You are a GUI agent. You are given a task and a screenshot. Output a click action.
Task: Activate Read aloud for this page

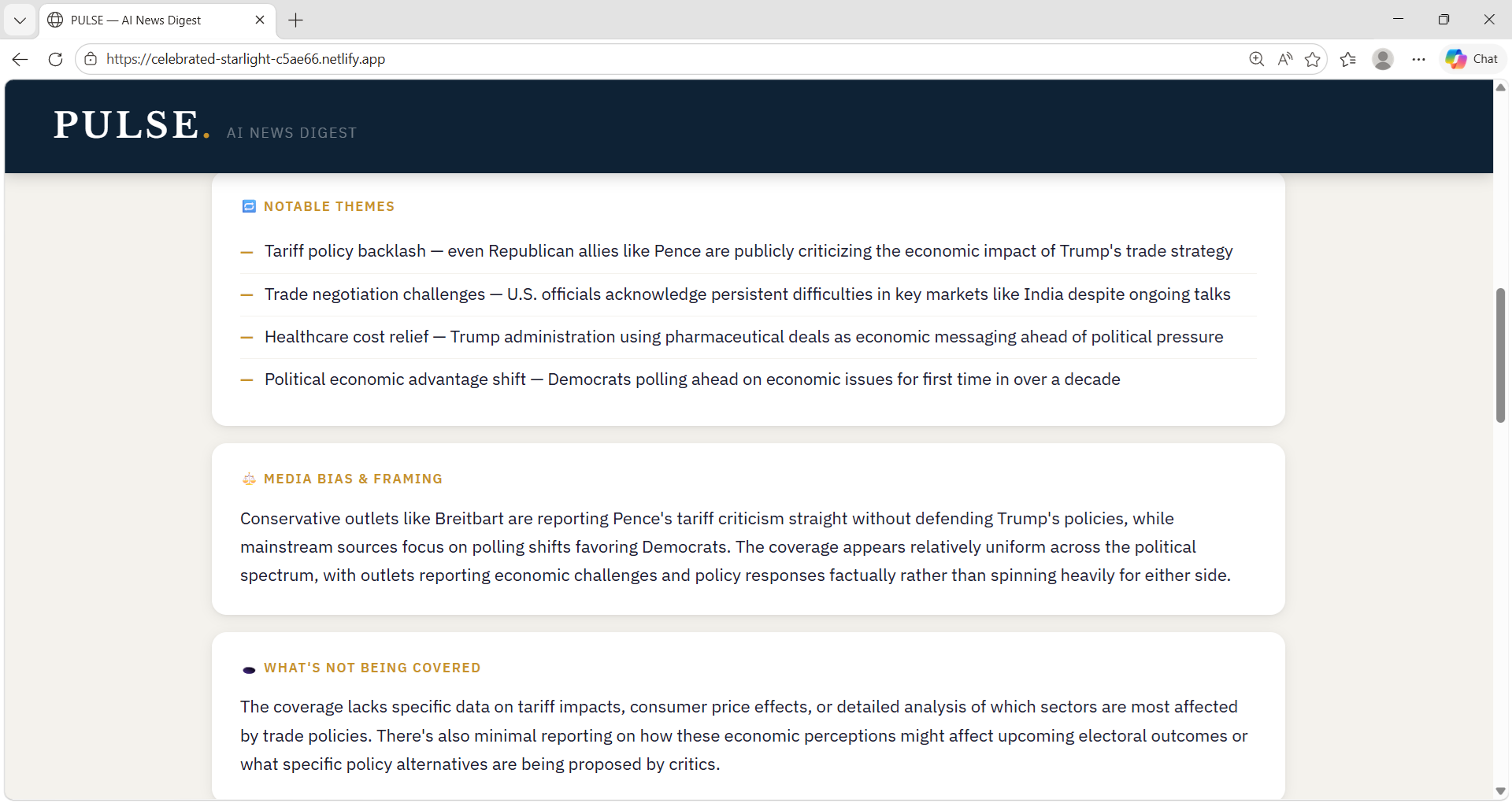click(1284, 59)
